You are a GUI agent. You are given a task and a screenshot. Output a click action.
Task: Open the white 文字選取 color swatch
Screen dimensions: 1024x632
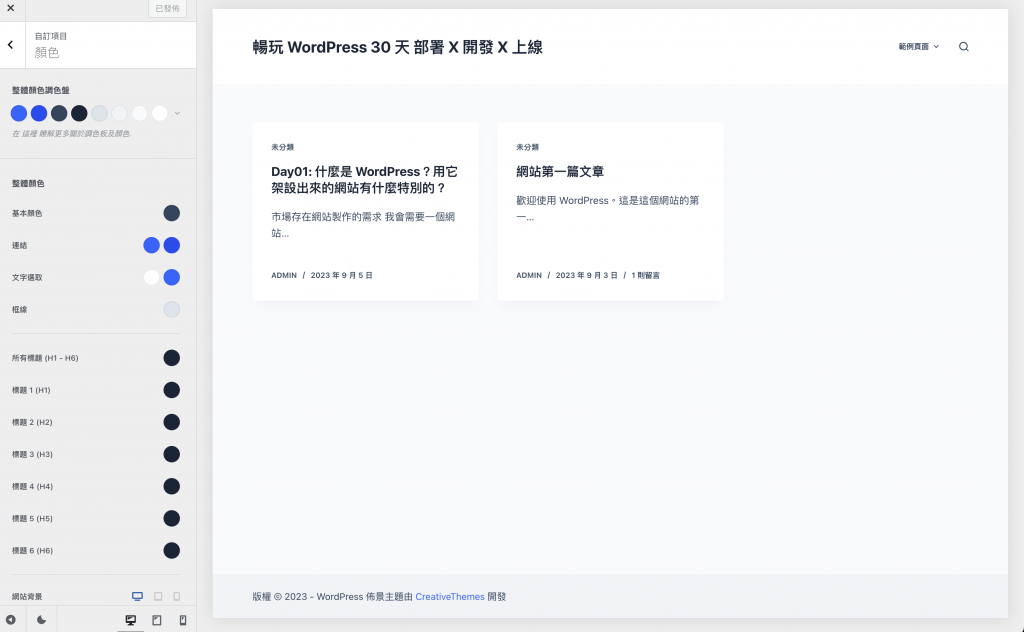[x=152, y=277]
